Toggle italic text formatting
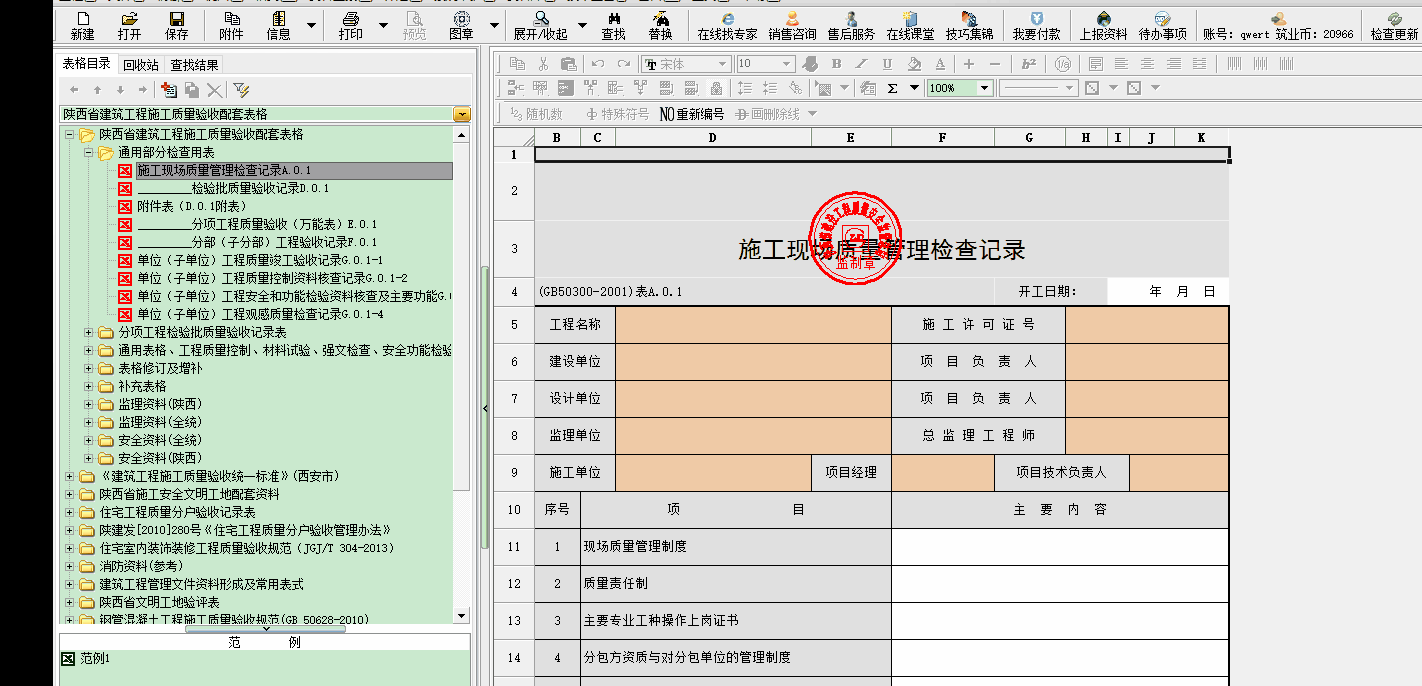1422x686 pixels. [861, 64]
